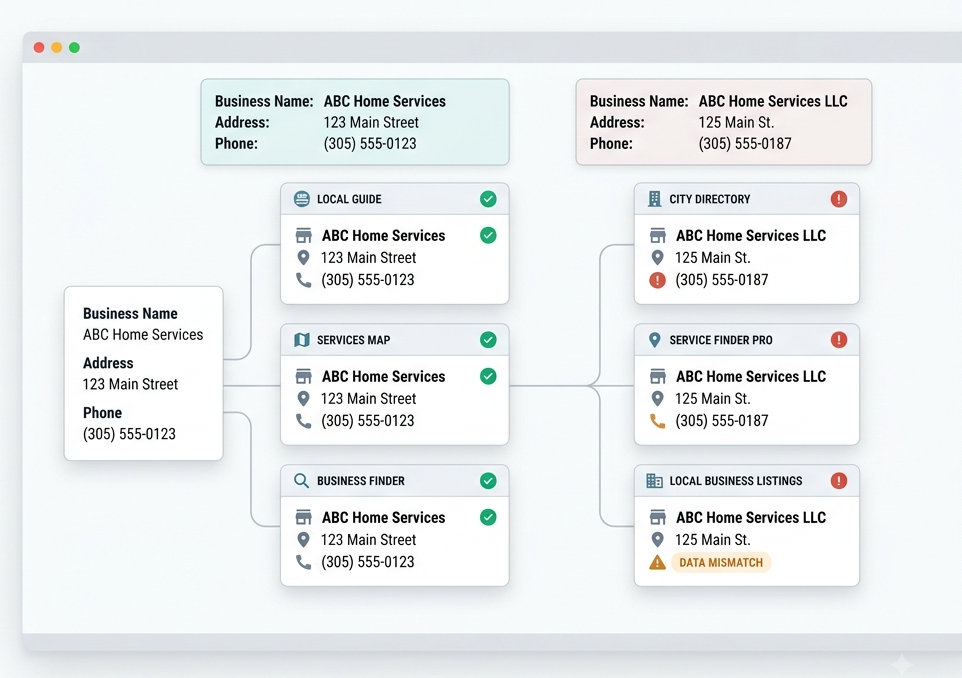Click green check in Services Map header
The width and height of the screenshot is (962, 678).
[x=488, y=340]
